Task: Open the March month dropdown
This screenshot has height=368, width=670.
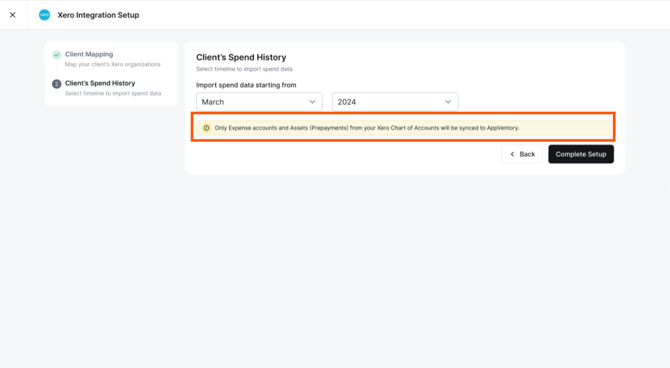Action: pos(259,102)
